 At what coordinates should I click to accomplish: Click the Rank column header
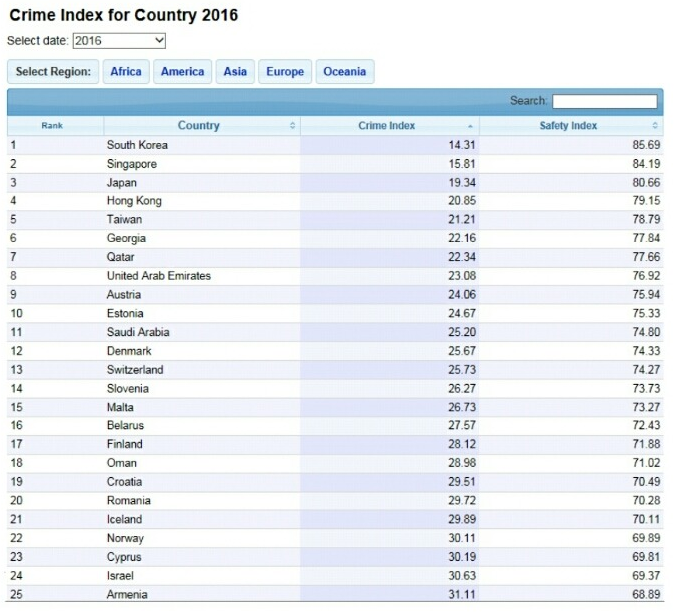tap(52, 125)
